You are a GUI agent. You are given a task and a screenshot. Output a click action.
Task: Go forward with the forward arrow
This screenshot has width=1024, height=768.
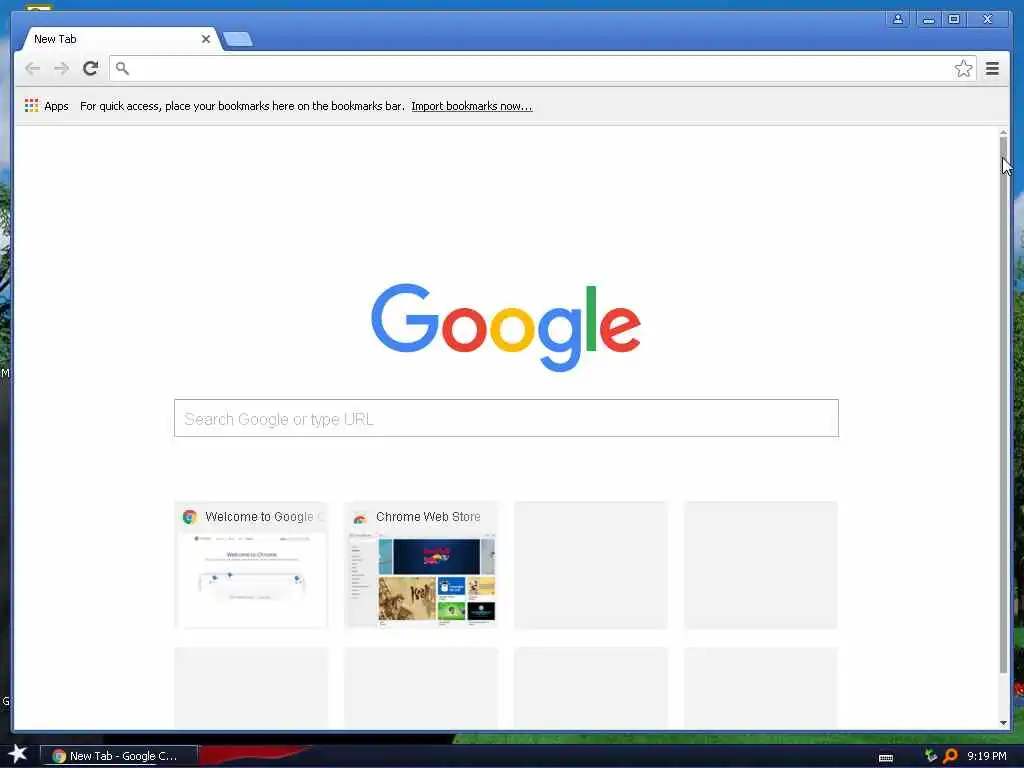tap(61, 68)
